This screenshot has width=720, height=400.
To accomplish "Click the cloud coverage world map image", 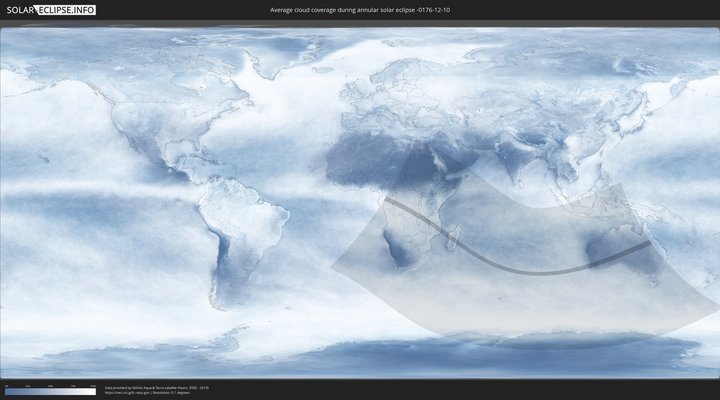I will pos(360,203).
